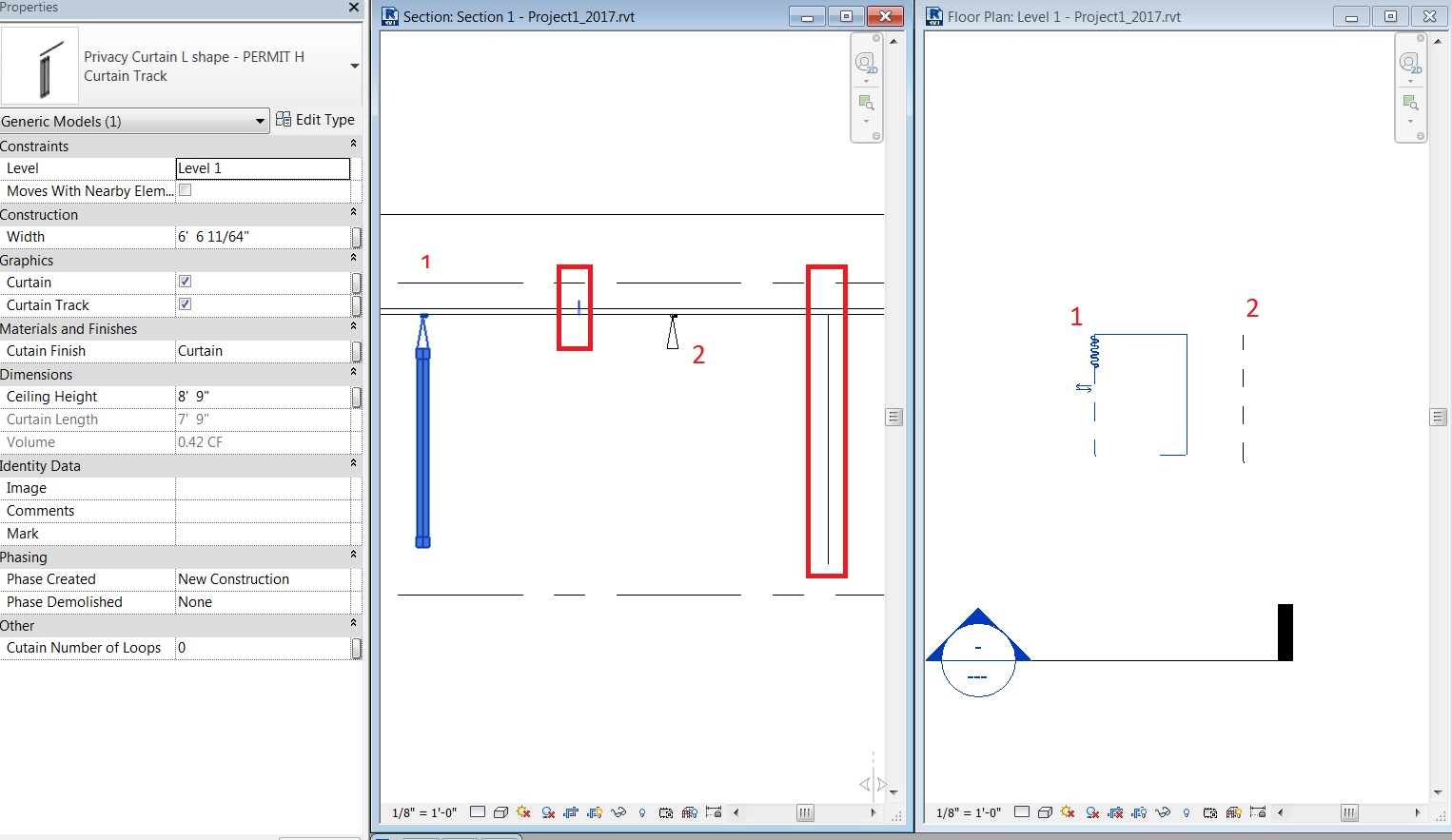
Task: Toggle Reveal Hidden Elements lightbulb
Action: pos(640,813)
